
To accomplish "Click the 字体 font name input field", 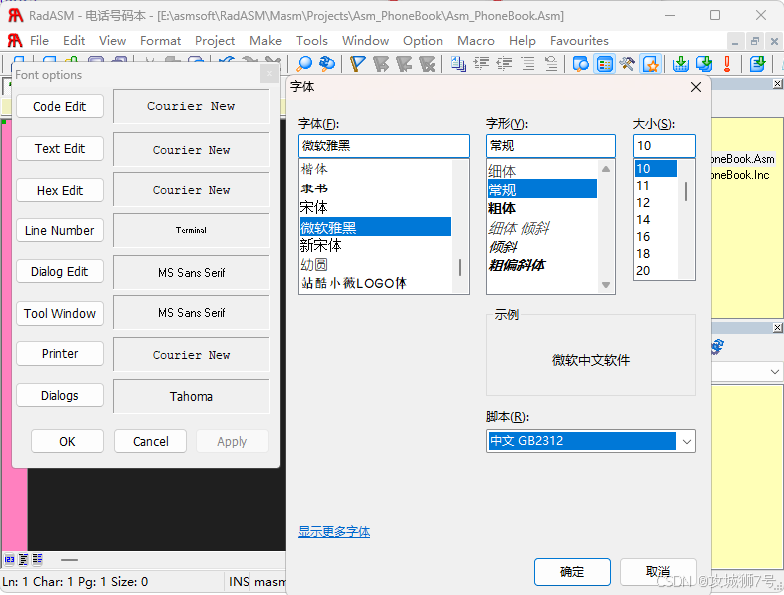I will coord(384,146).
